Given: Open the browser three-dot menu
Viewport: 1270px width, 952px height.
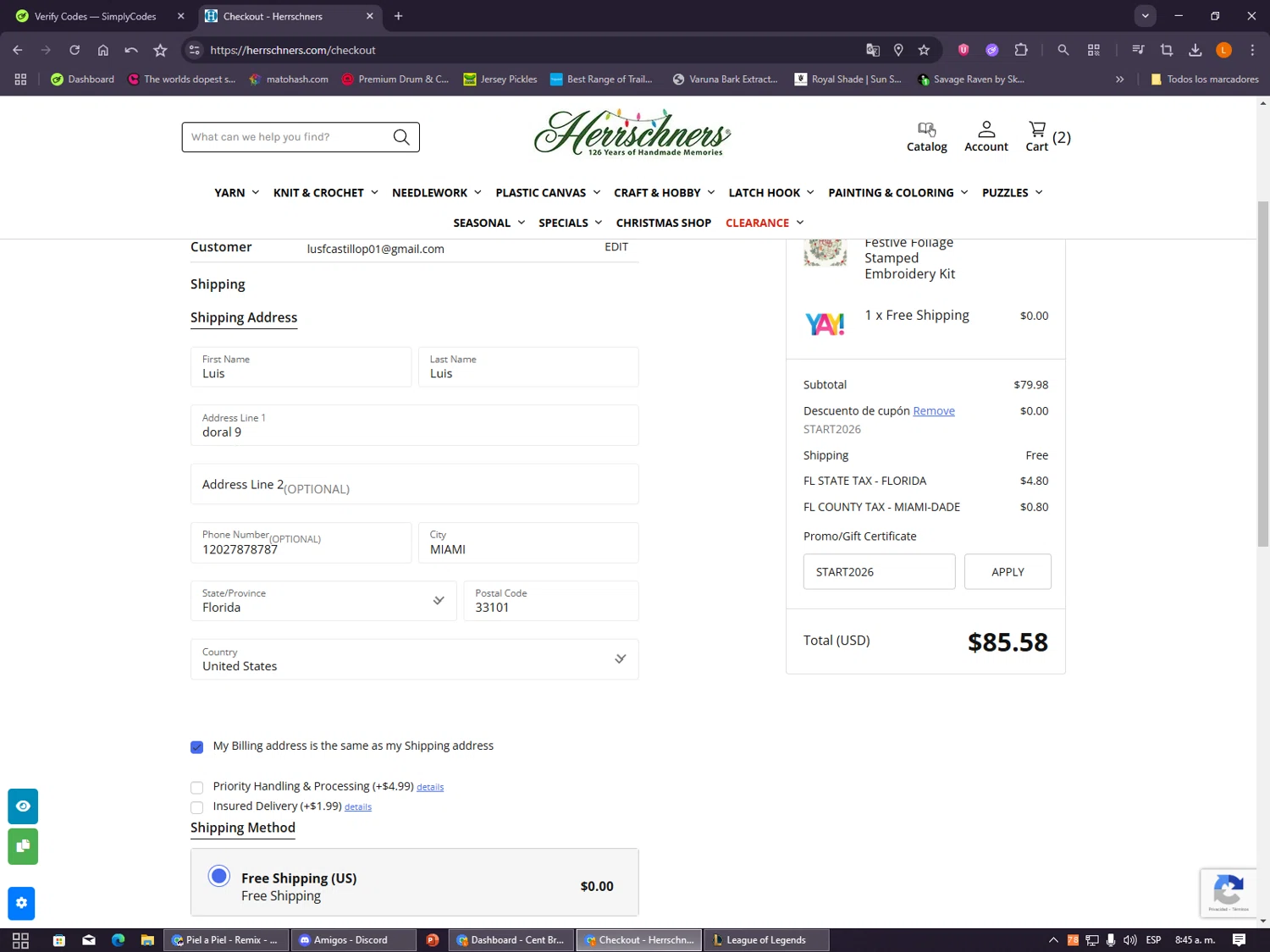Looking at the screenshot, I should [1252, 50].
